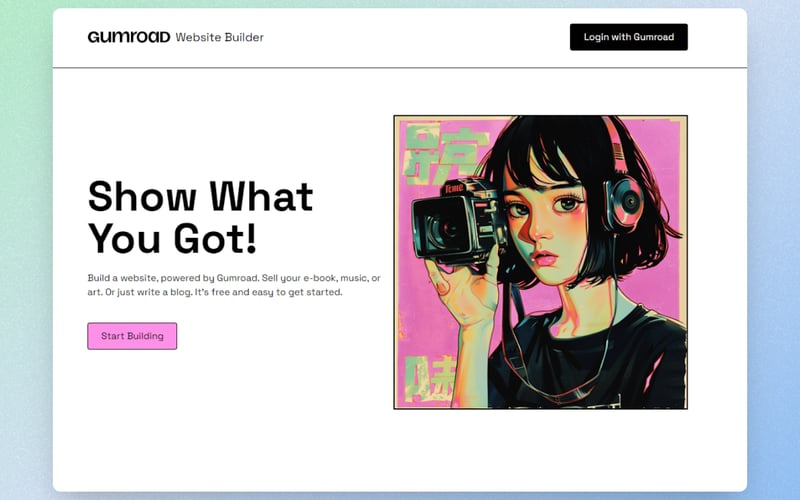The height and width of the screenshot is (500, 800).
Task: Click the "Build a website, powered by Gumroad" paragraph
Action: 234,285
